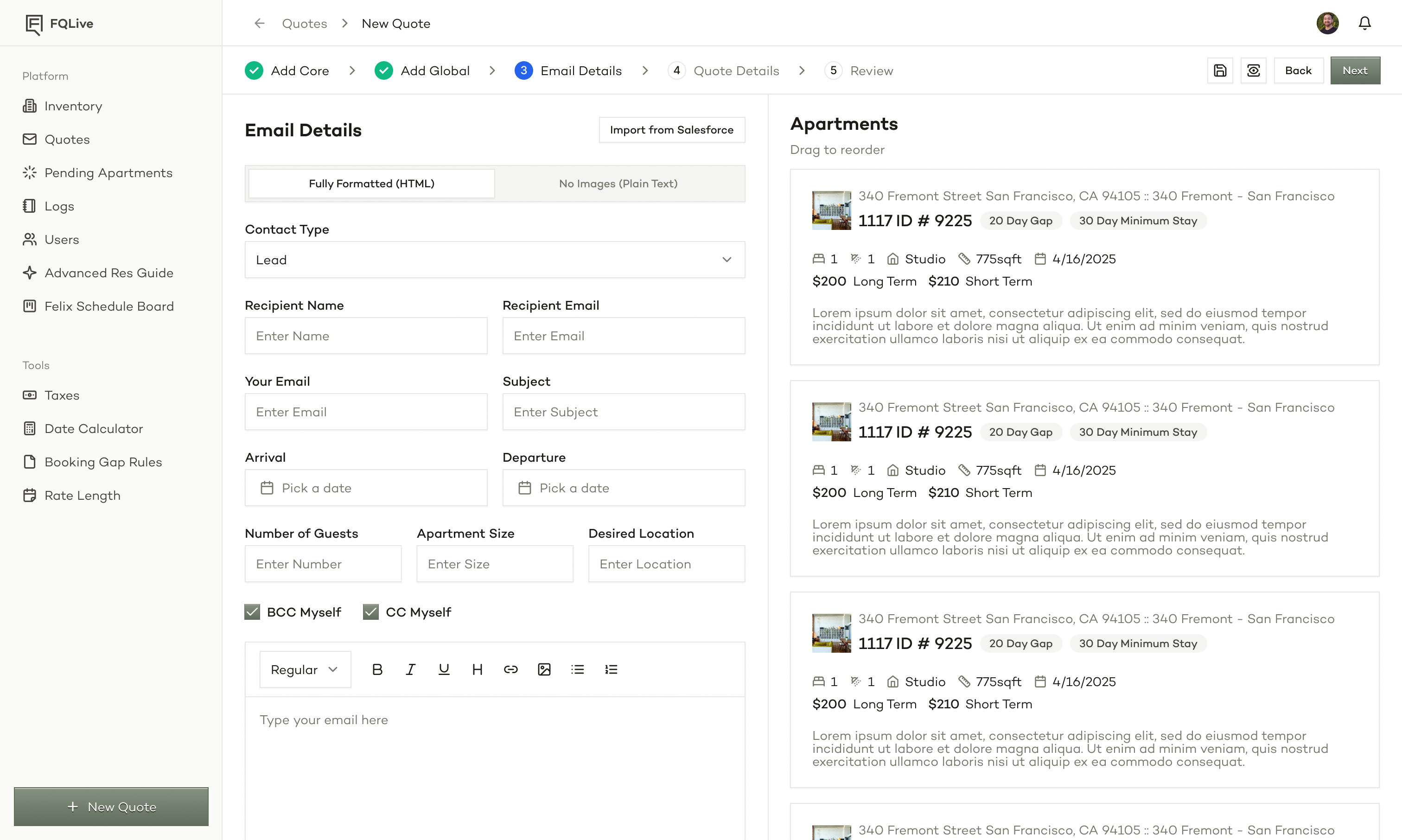Click the Apartment Size field

495,564
